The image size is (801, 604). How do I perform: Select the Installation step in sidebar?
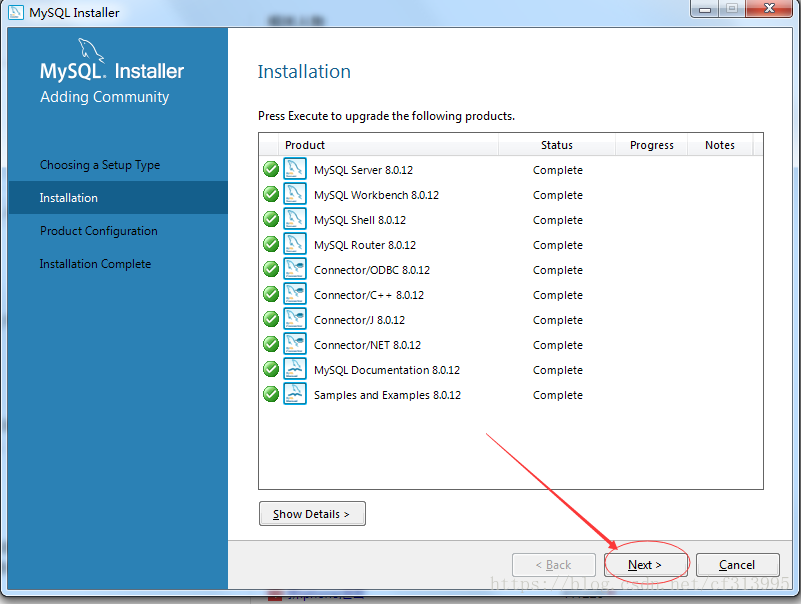coord(118,198)
